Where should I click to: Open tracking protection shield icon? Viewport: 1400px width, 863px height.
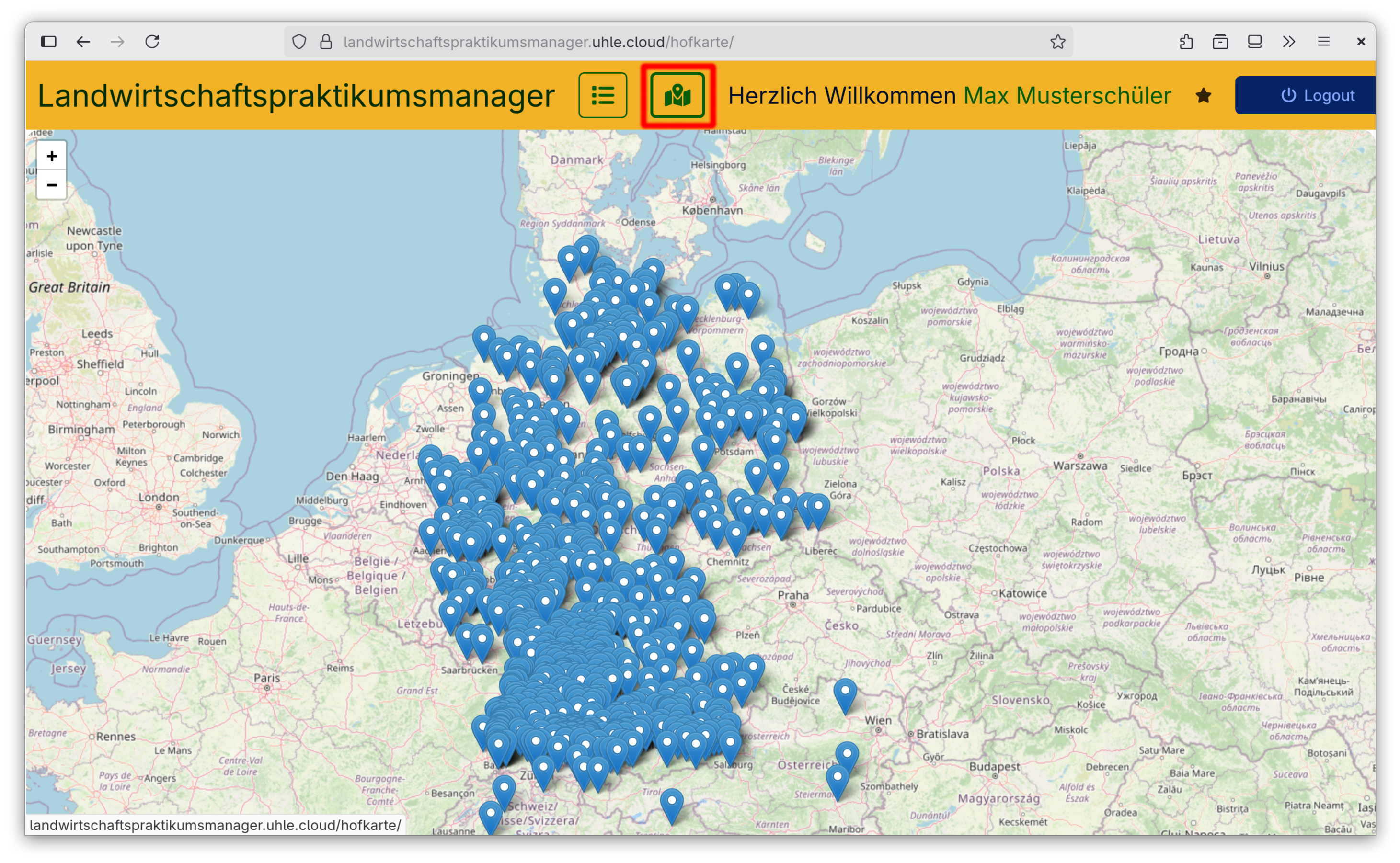[x=299, y=42]
